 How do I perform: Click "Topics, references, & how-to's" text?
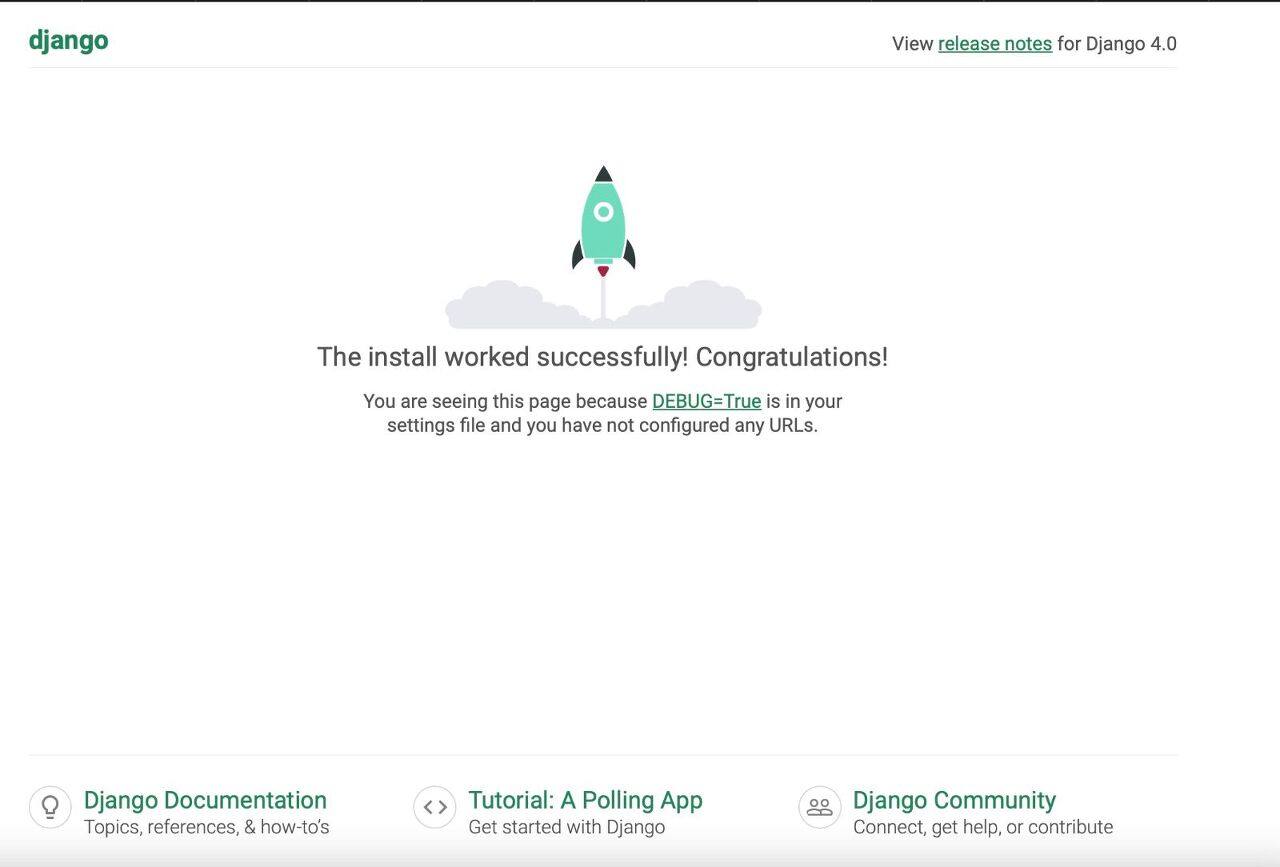(x=207, y=827)
